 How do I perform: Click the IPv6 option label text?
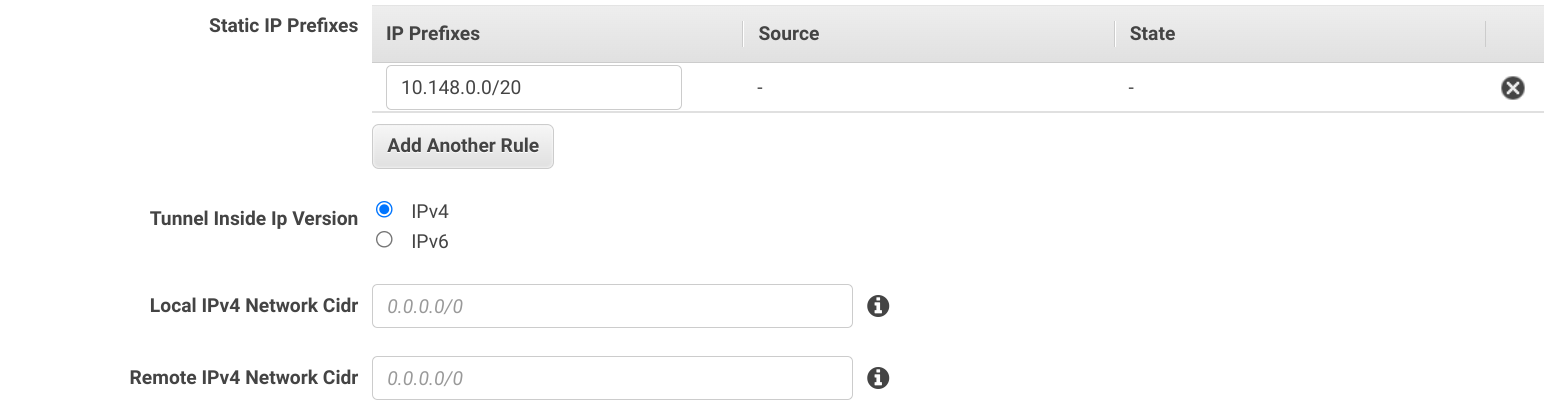(x=429, y=241)
